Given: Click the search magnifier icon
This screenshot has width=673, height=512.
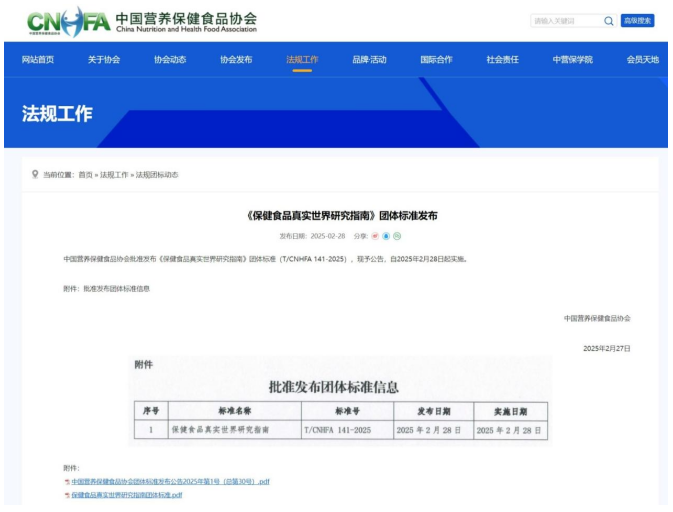Looking at the screenshot, I should click(608, 21).
